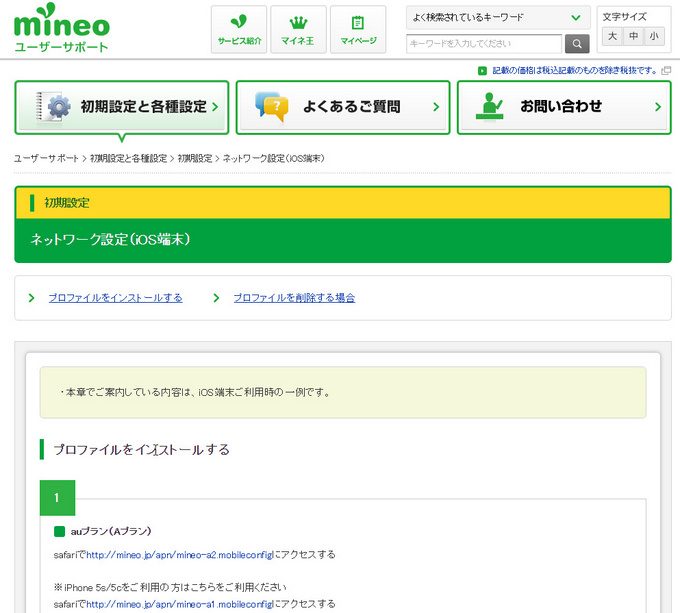Click the iPhone 5s/5c note text
This screenshot has height=613, width=680.
(170, 587)
